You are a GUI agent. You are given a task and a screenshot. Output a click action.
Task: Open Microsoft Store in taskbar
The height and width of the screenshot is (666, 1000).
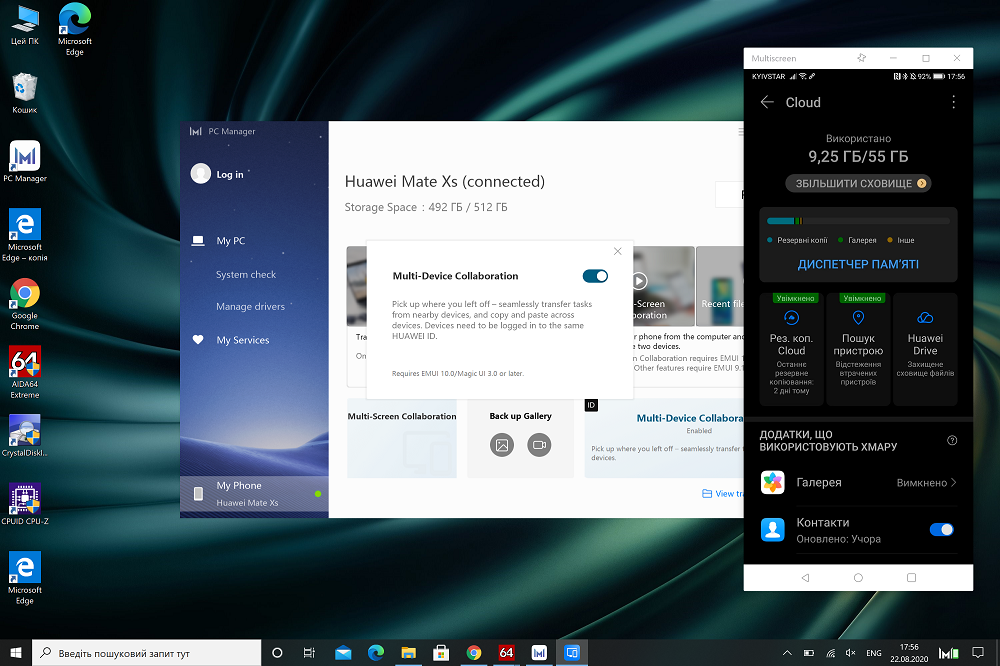[441, 653]
